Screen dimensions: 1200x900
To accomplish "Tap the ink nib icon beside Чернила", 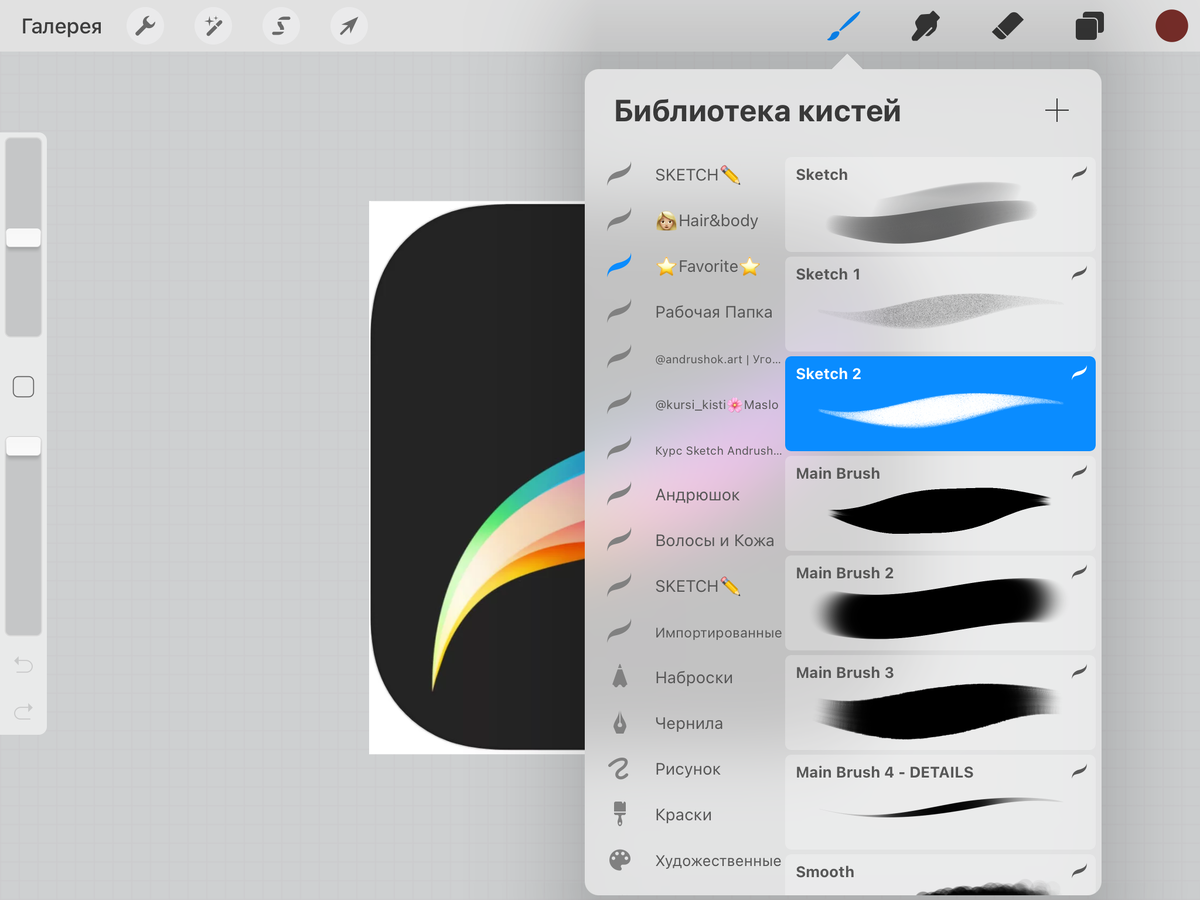I will pos(620,723).
